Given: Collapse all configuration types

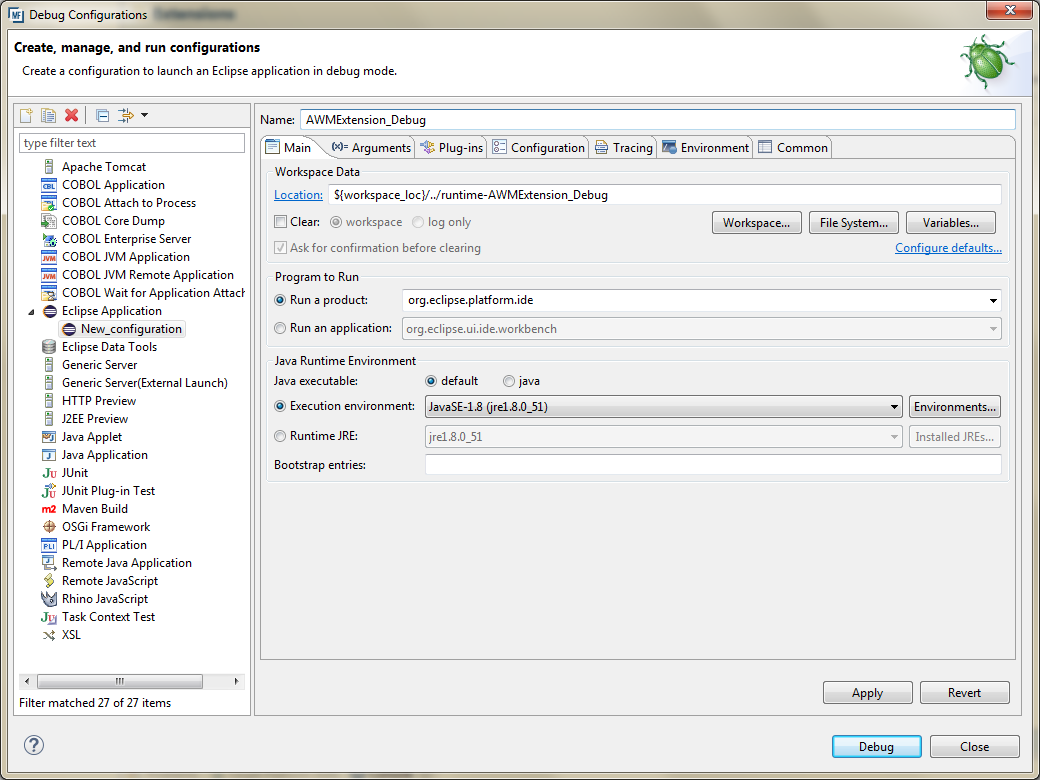Looking at the screenshot, I should point(102,114).
